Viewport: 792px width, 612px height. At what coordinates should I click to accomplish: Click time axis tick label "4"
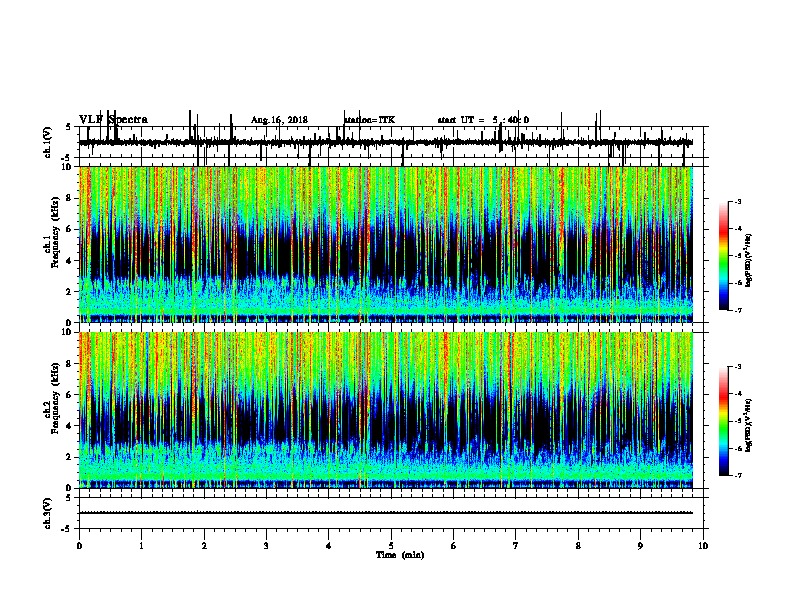[329, 546]
